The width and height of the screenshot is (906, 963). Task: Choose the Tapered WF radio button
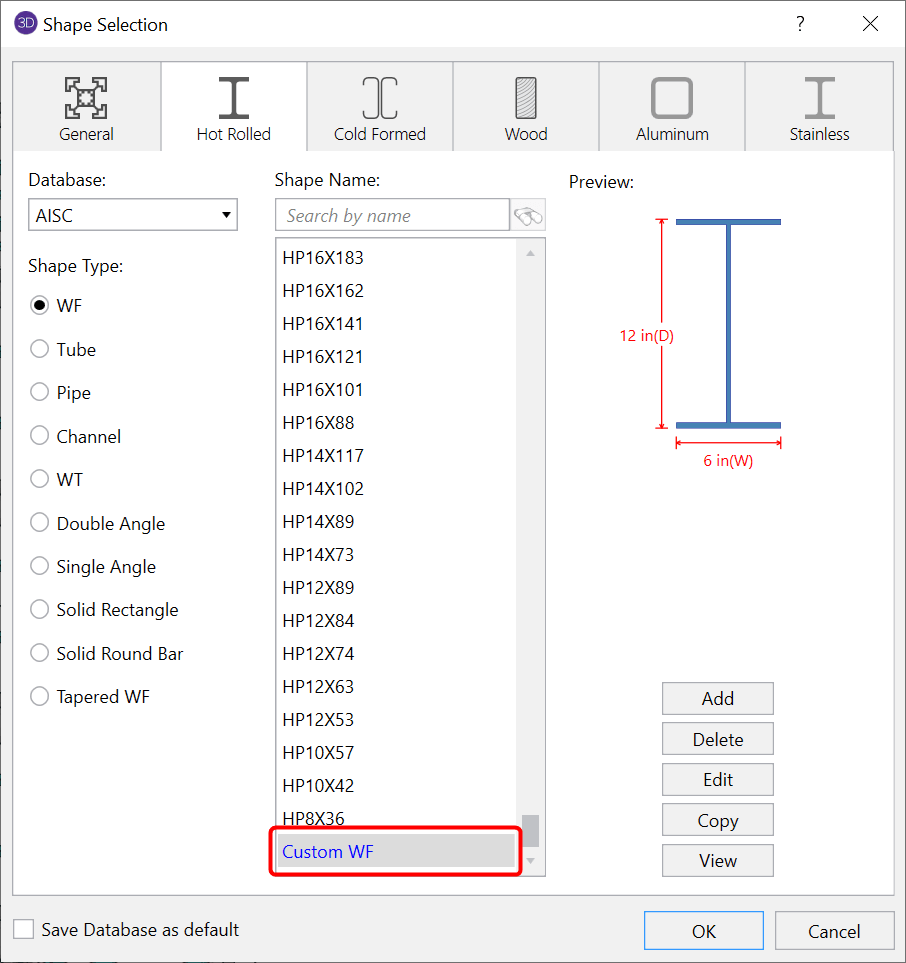[x=39, y=696]
